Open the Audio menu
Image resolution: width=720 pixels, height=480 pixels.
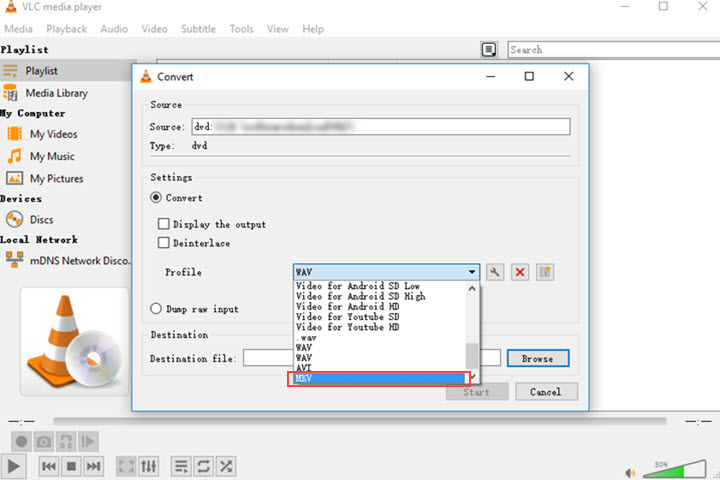pyautogui.click(x=114, y=29)
